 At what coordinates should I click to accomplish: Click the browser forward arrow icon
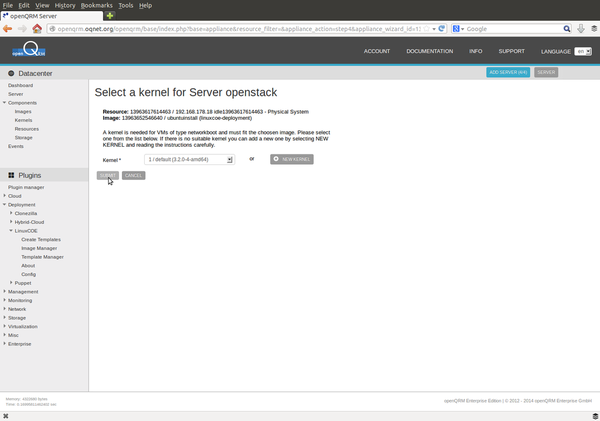[22, 29]
